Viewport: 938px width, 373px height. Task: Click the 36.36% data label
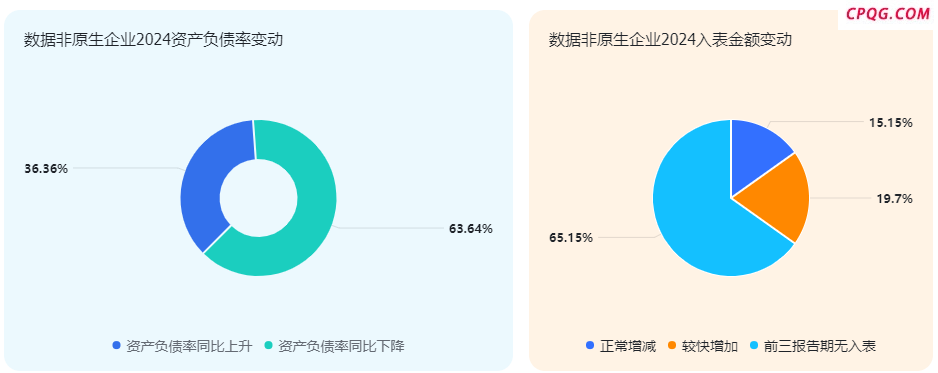(46, 169)
